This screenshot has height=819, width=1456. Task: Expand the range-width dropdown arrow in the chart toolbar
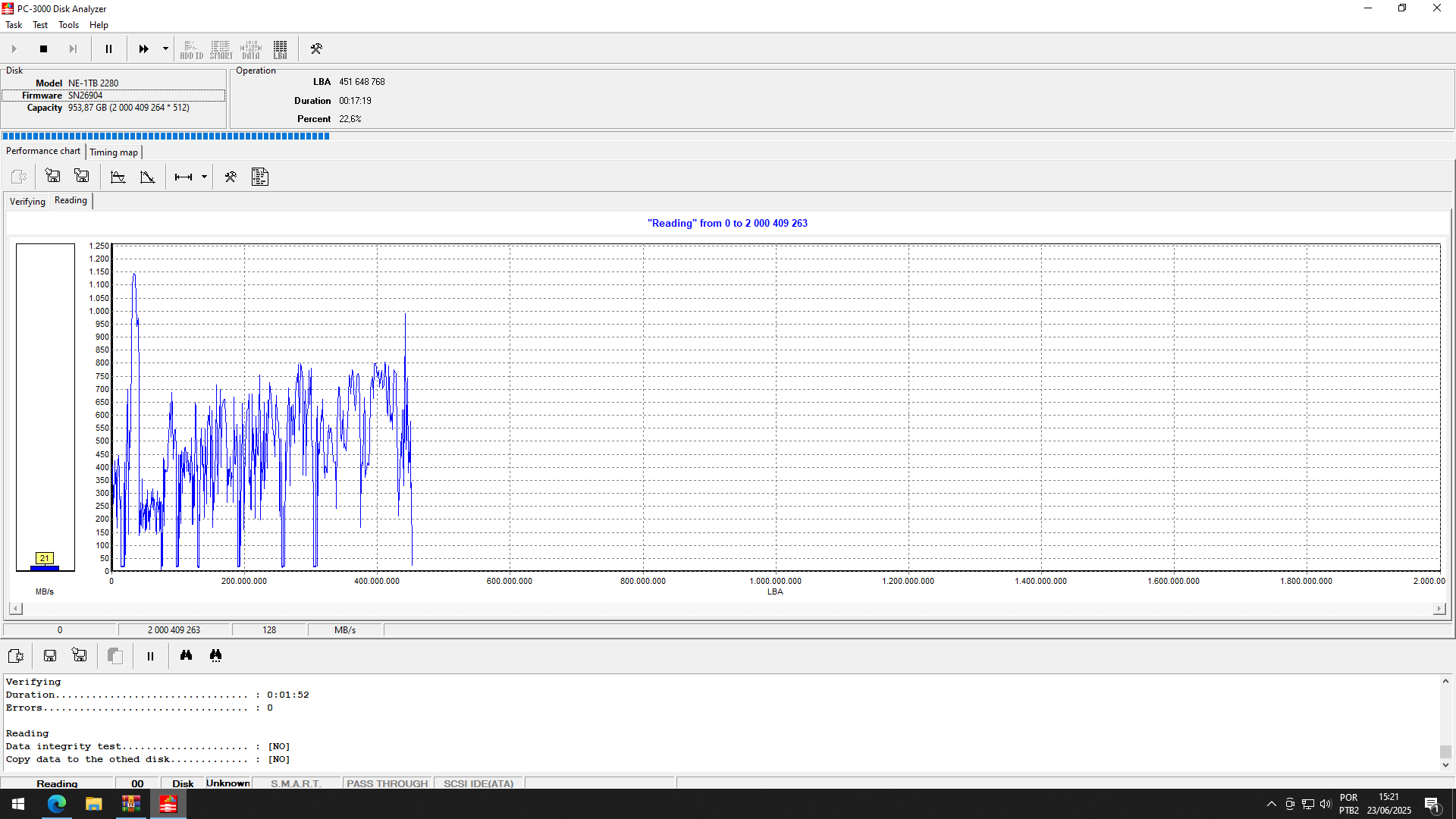[x=204, y=177]
